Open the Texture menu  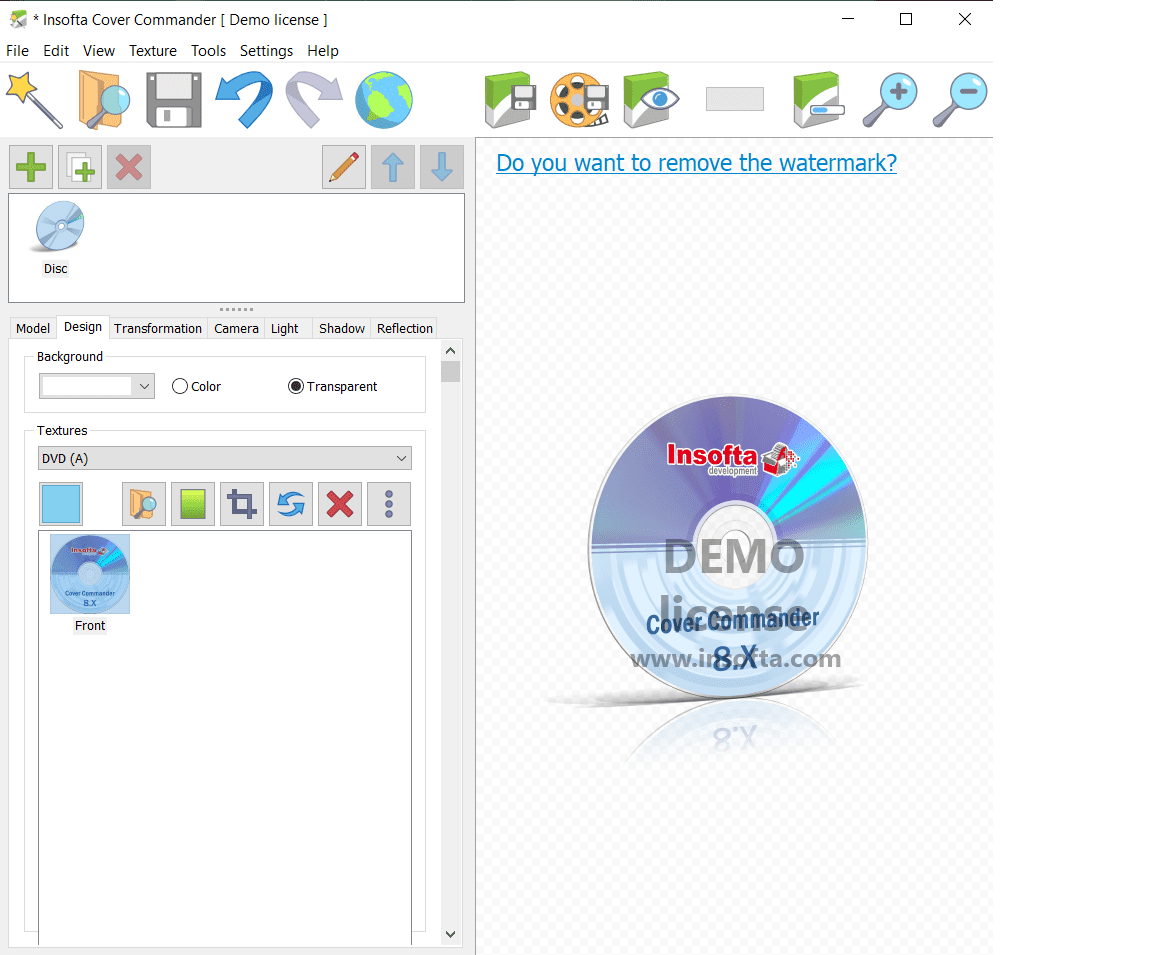[x=152, y=50]
